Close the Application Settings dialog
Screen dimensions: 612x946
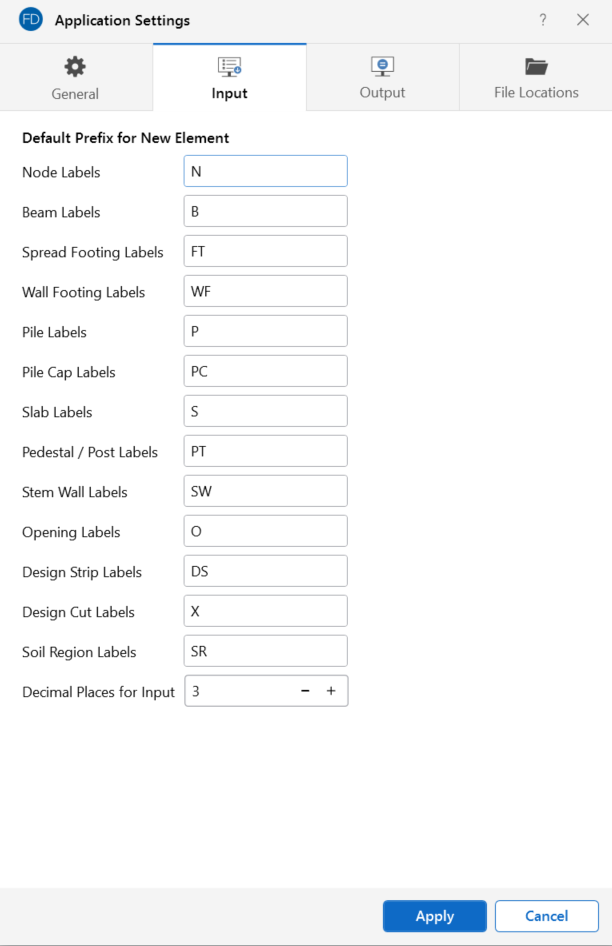tap(583, 20)
